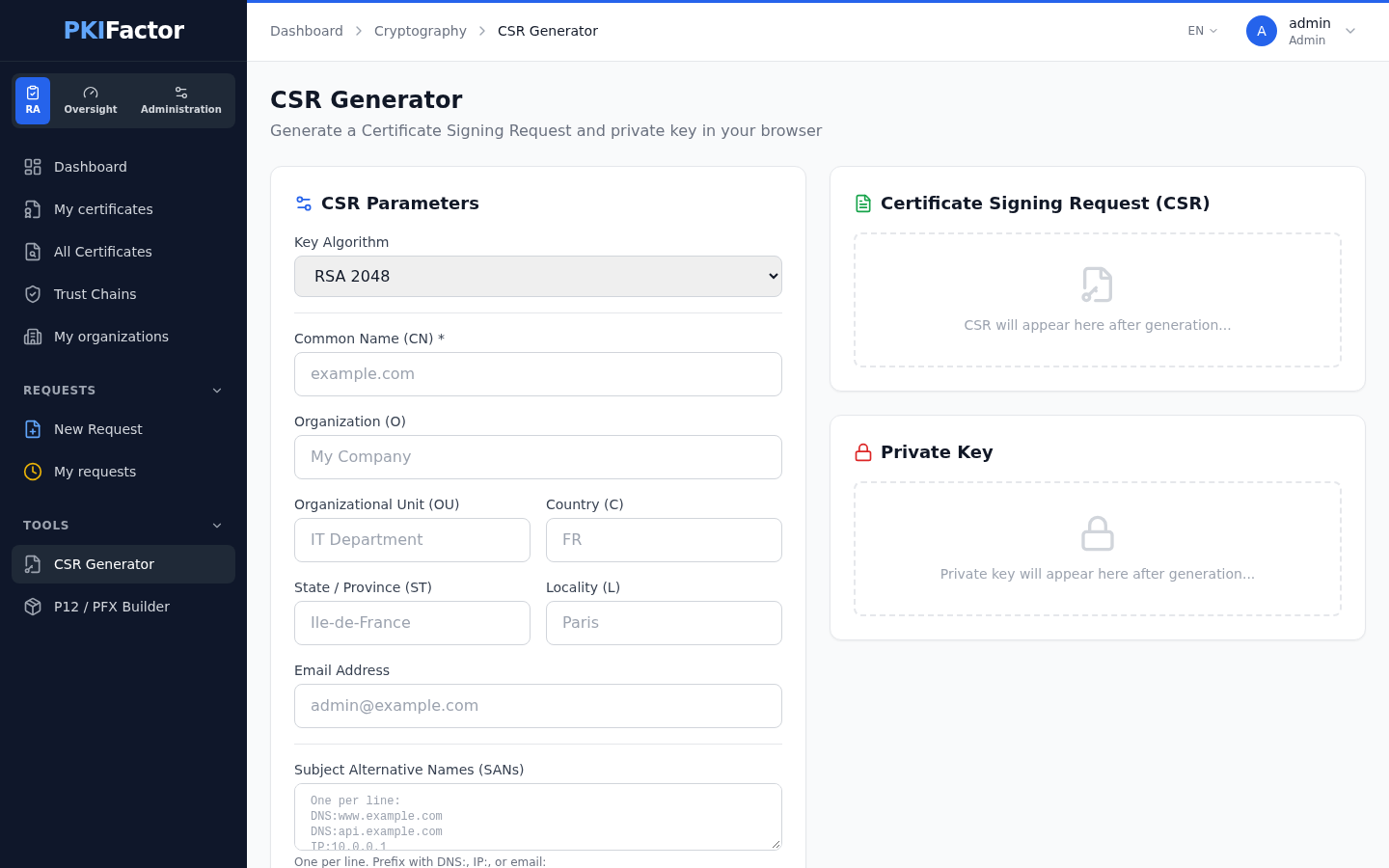This screenshot has width=1389, height=868.
Task: Click the My certificates icon
Action: 33,209
